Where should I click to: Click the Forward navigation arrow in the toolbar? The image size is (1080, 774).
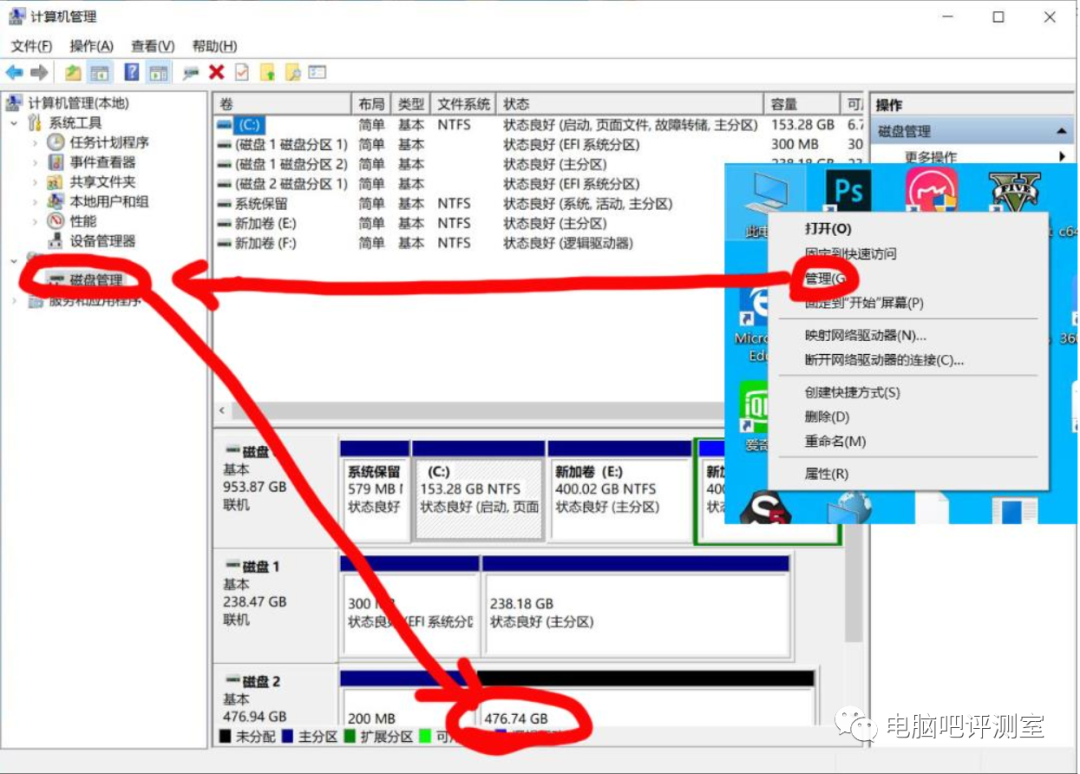[38, 72]
